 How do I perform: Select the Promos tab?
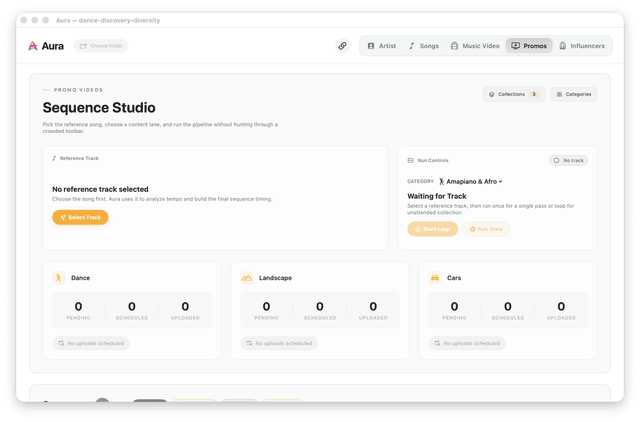point(529,46)
